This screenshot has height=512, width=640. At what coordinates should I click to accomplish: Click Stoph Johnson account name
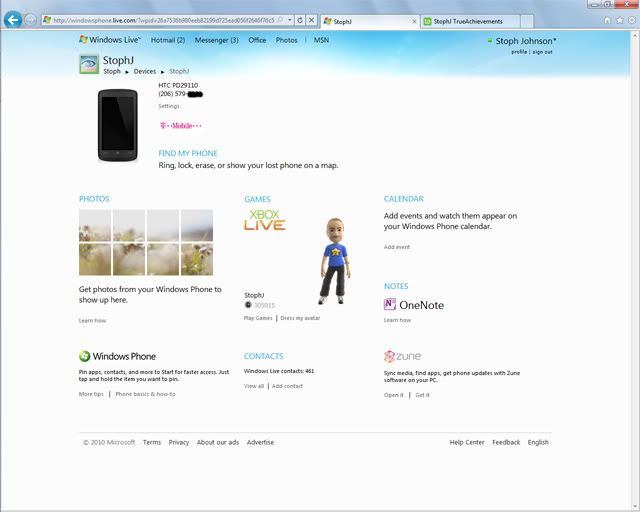coord(525,41)
